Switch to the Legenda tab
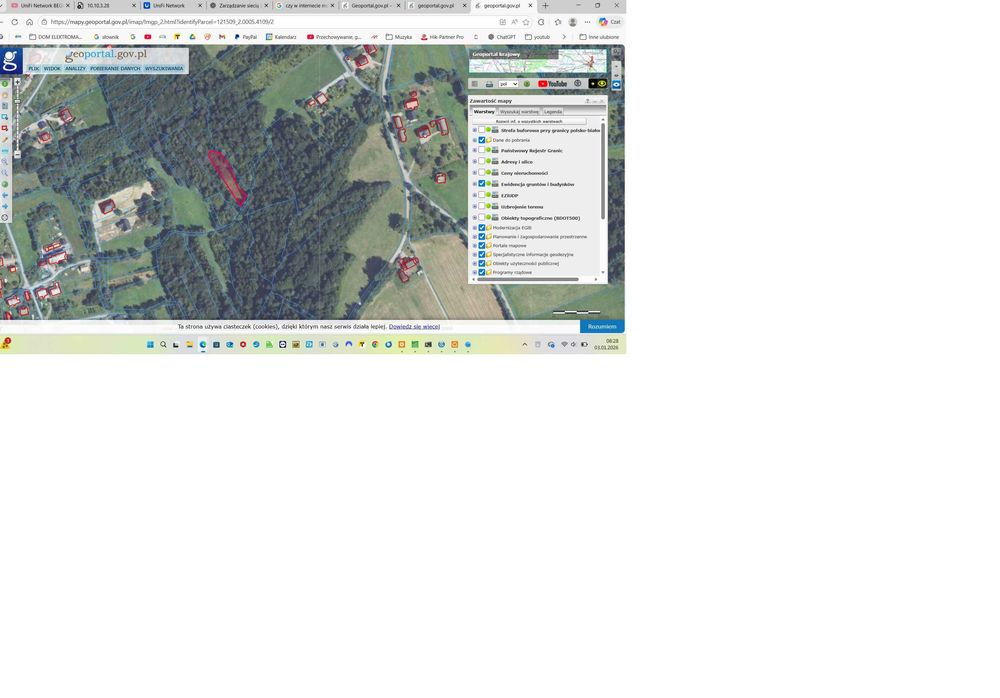The width and height of the screenshot is (1000, 698). (553, 112)
